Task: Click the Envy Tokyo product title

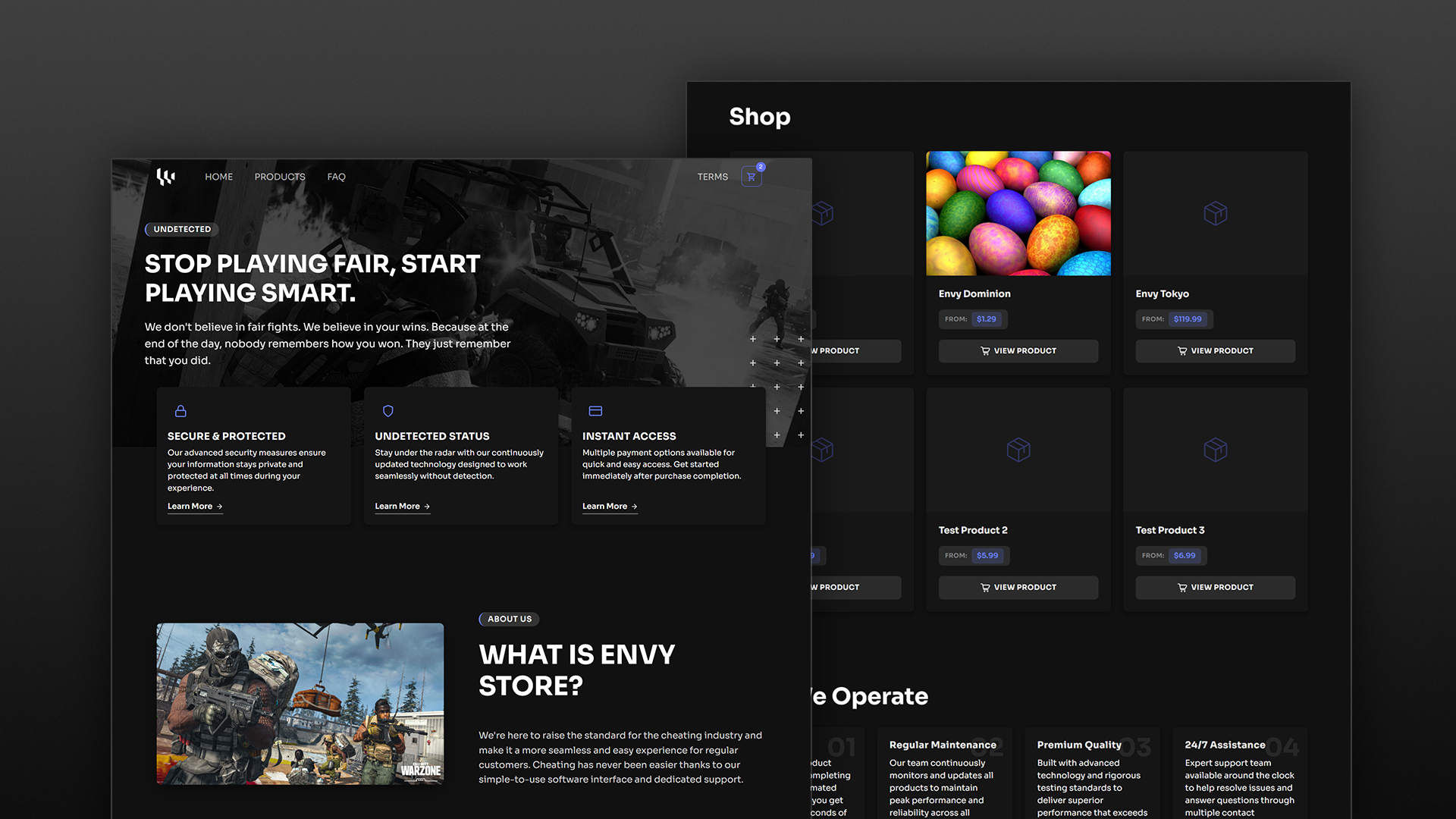Action: point(1162,294)
